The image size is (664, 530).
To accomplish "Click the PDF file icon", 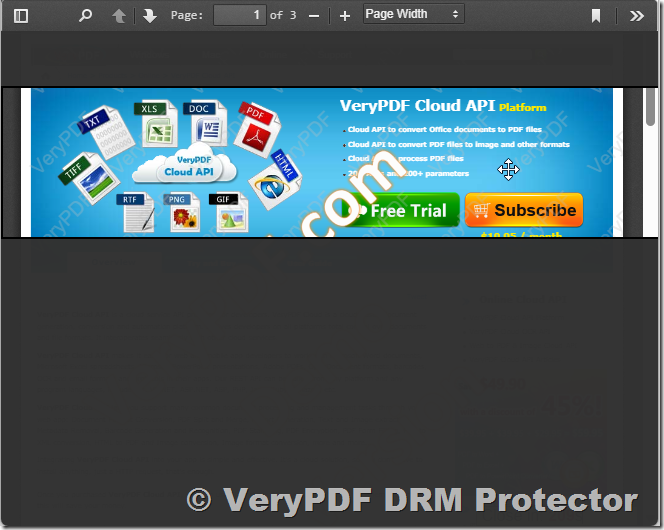I will click(258, 129).
